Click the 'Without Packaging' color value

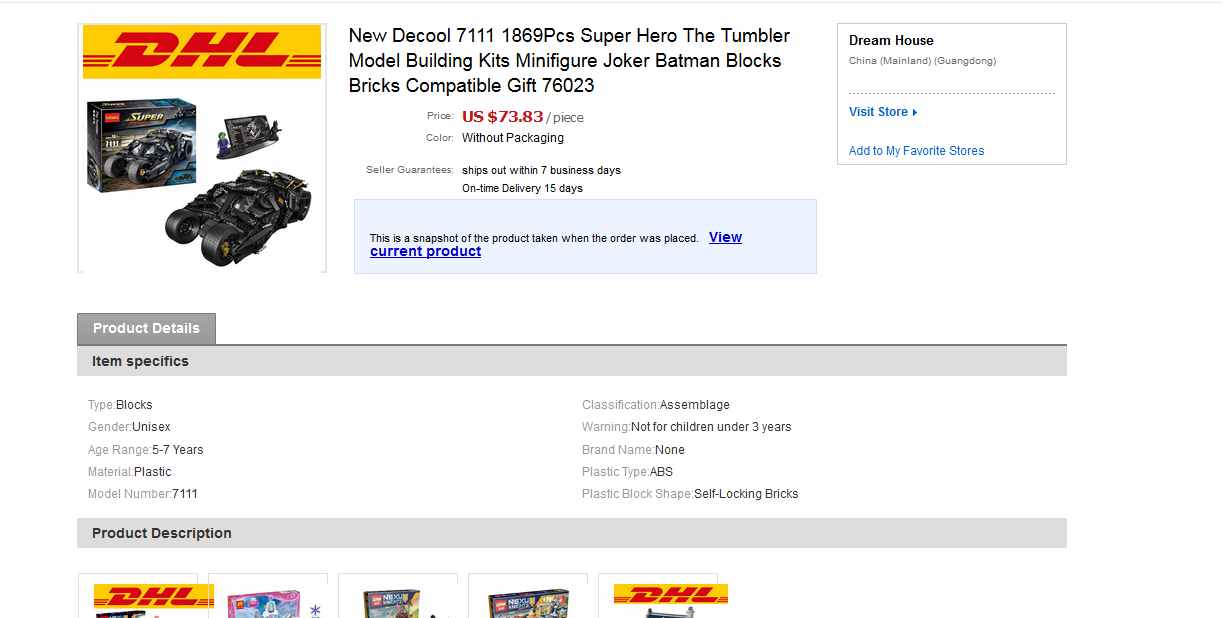coord(513,138)
